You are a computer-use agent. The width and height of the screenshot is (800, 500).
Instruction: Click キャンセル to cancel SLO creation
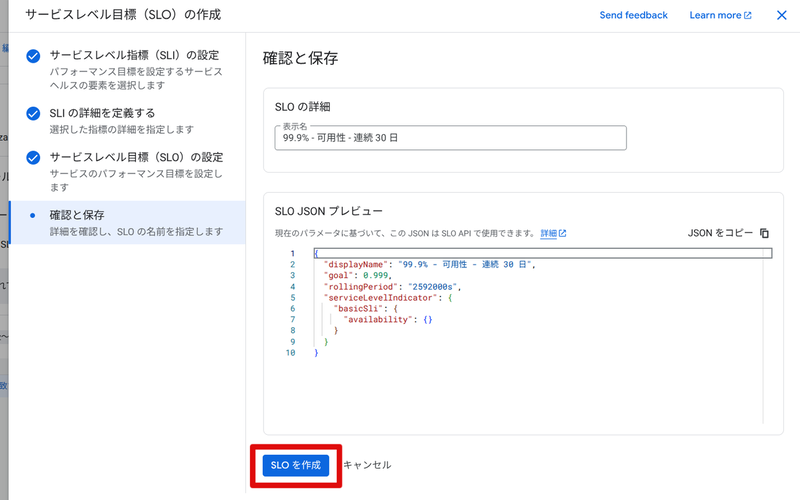(367, 465)
